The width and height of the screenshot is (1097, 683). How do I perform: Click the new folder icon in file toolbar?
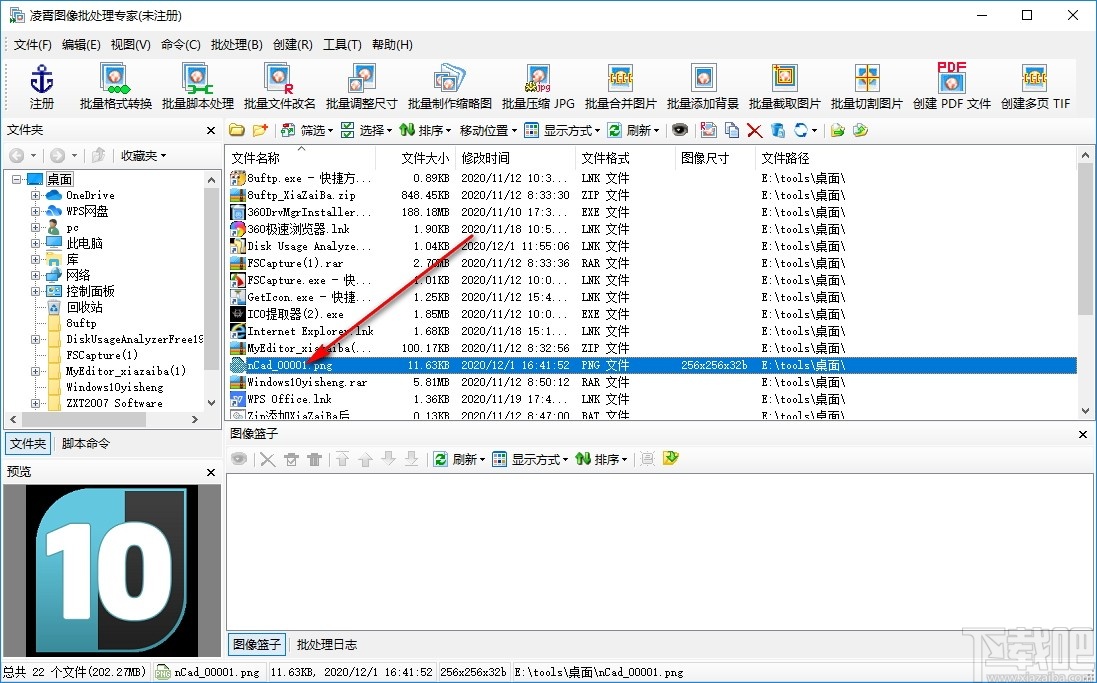click(260, 130)
